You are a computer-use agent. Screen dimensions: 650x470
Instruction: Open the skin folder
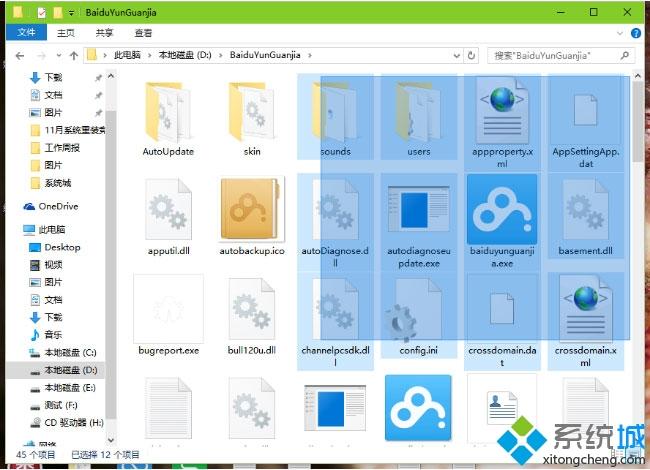tap(252, 118)
